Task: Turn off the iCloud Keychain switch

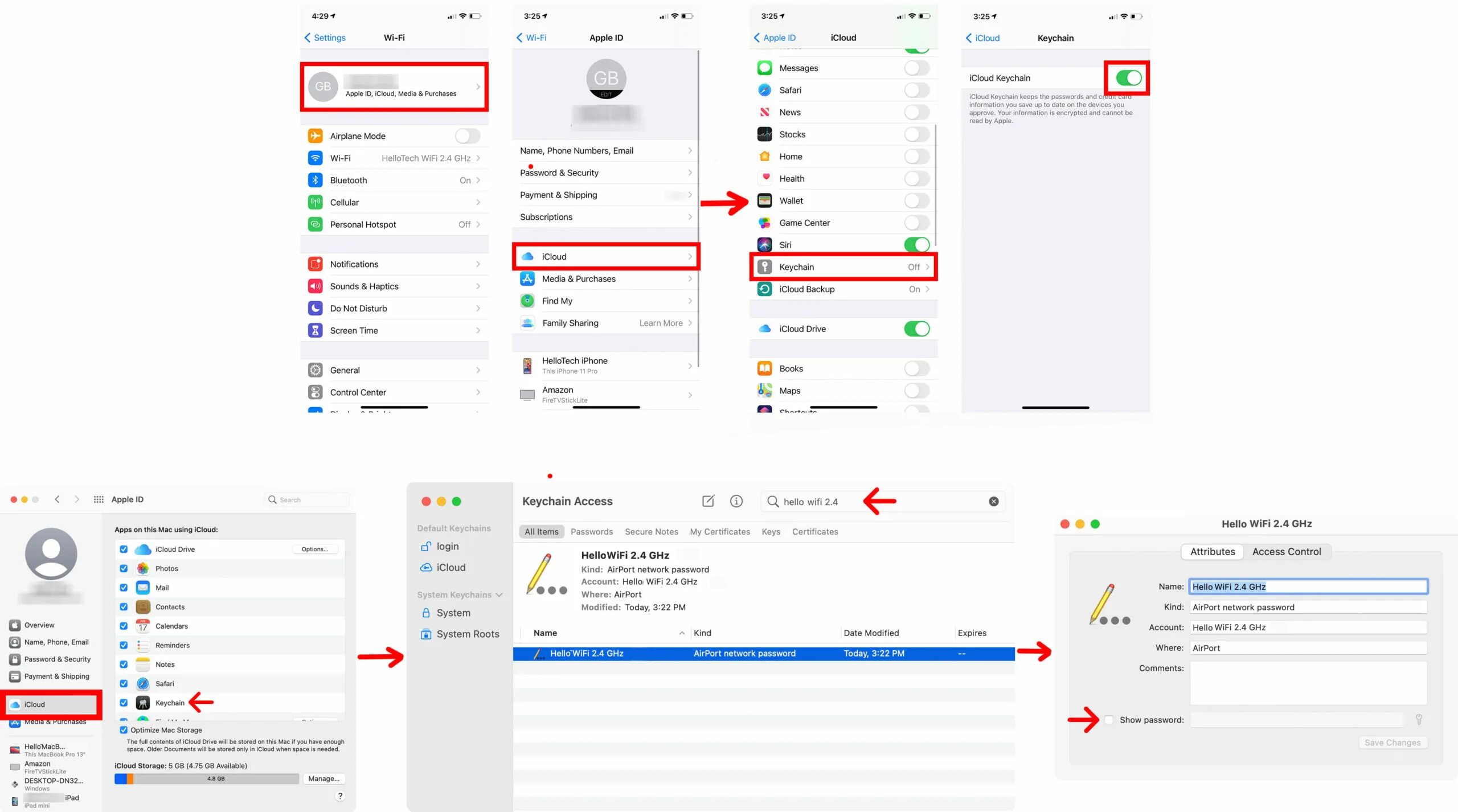Action: coord(1128,78)
